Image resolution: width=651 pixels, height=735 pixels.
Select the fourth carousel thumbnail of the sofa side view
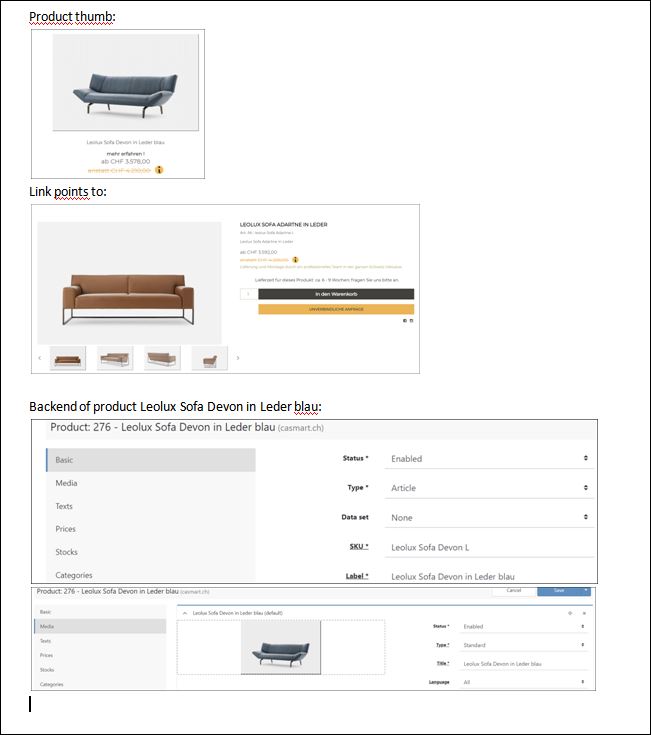point(210,358)
